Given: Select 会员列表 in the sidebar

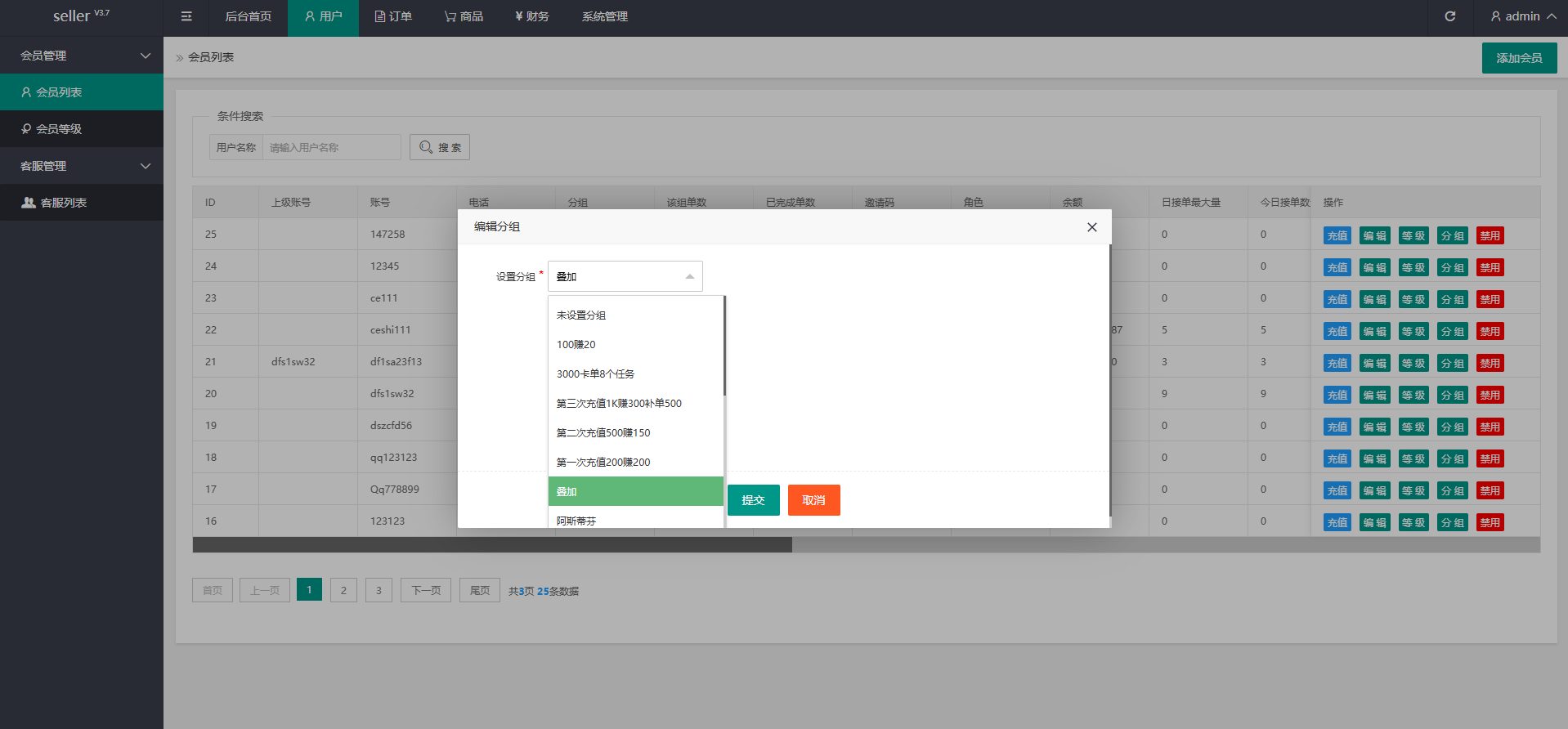Looking at the screenshot, I should pos(82,92).
